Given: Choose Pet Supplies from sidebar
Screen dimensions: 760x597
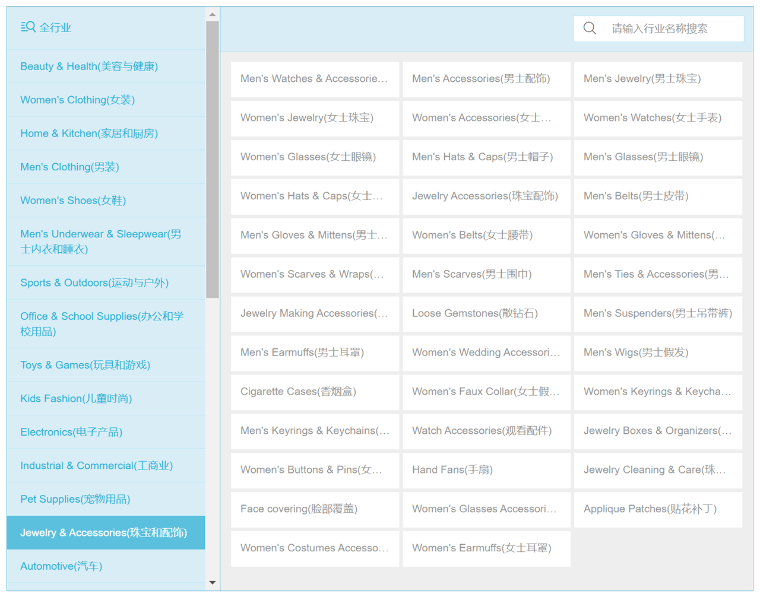Looking at the screenshot, I should click(x=75, y=499).
